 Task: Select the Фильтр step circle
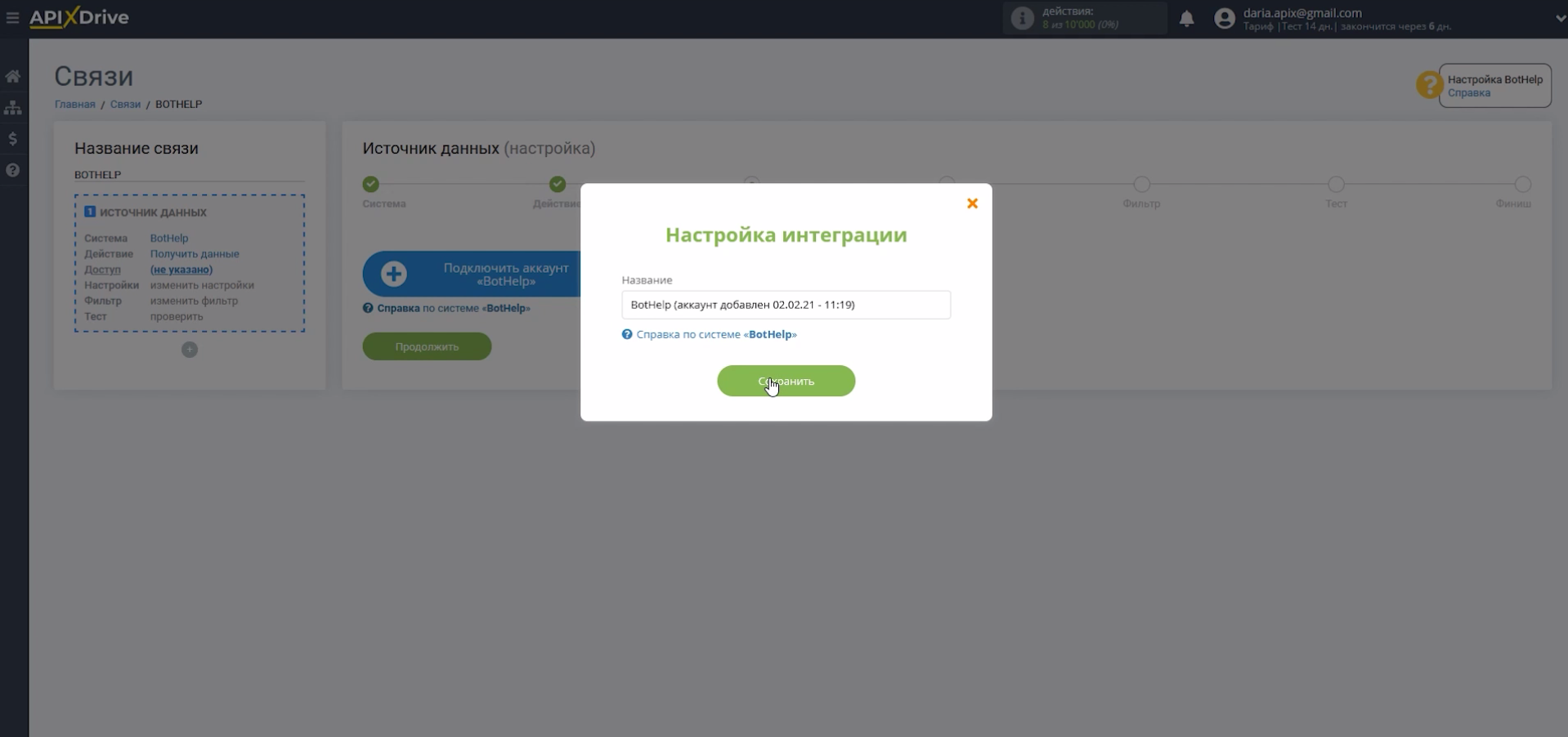[x=1141, y=184]
